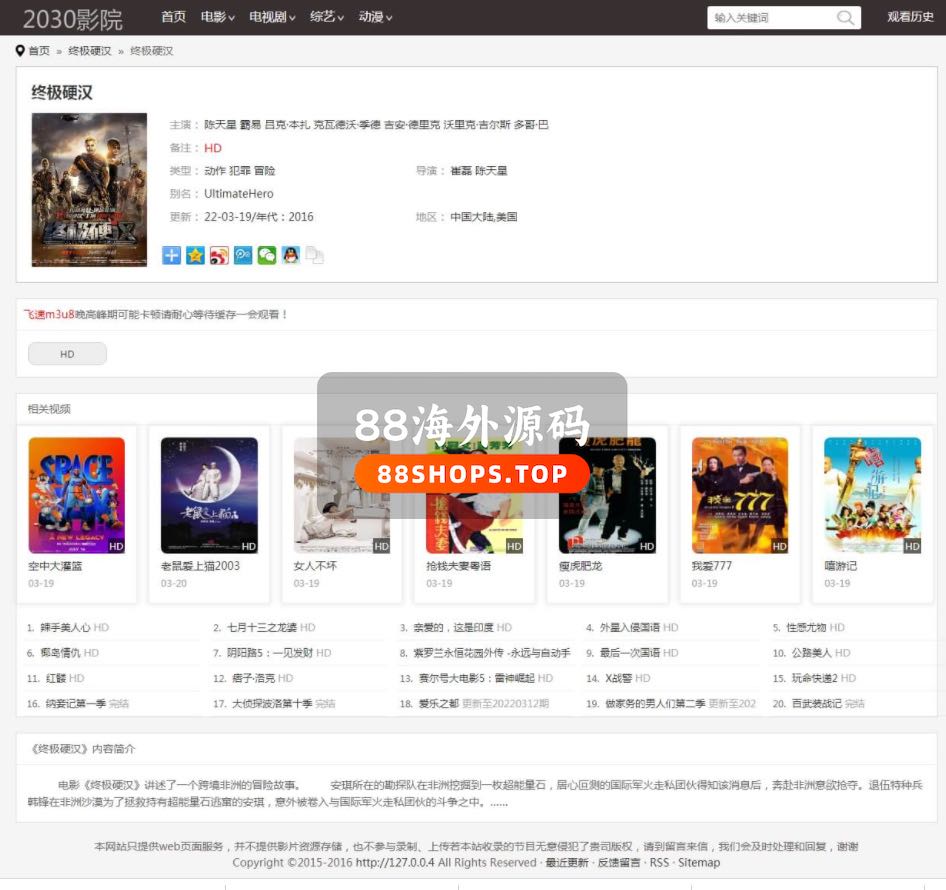The height and width of the screenshot is (890, 946).
Task: Click the Sitemap footer link
Action: (698, 862)
